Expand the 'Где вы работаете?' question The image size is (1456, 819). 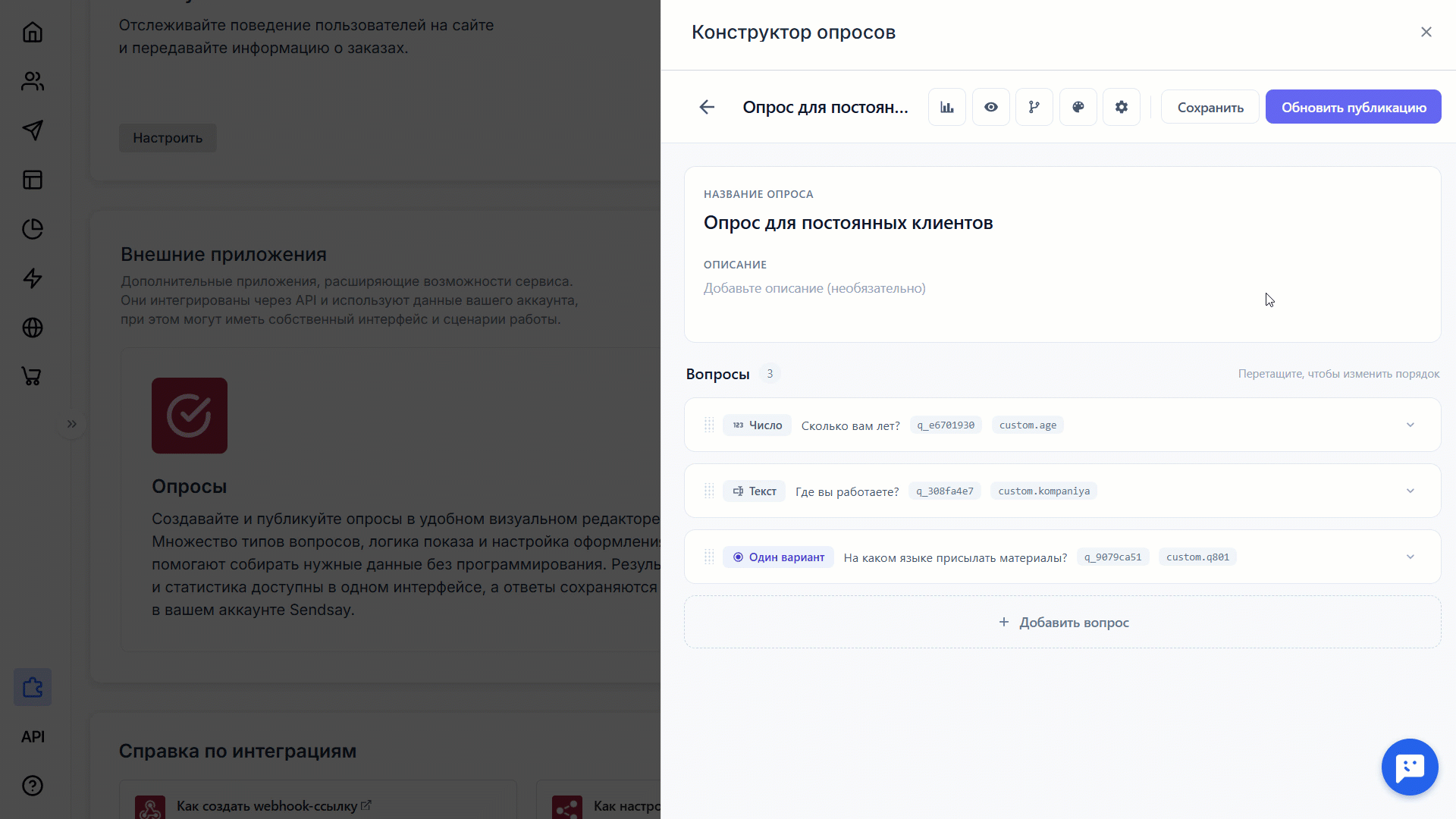pos(1410,491)
